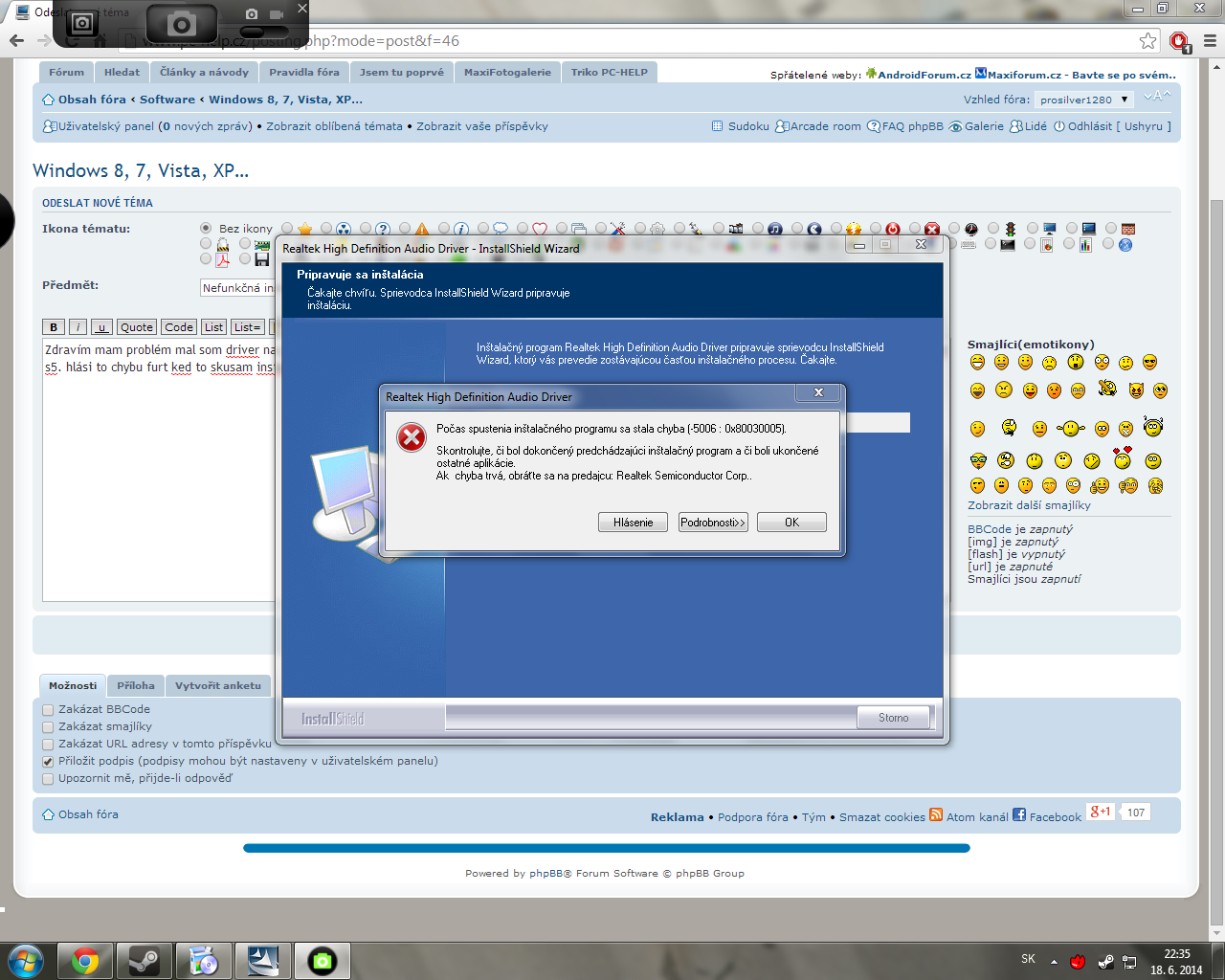Viewport: 1225px width, 980px height.
Task: Expand error details with Podrobnosti>> button
Action: click(x=713, y=523)
